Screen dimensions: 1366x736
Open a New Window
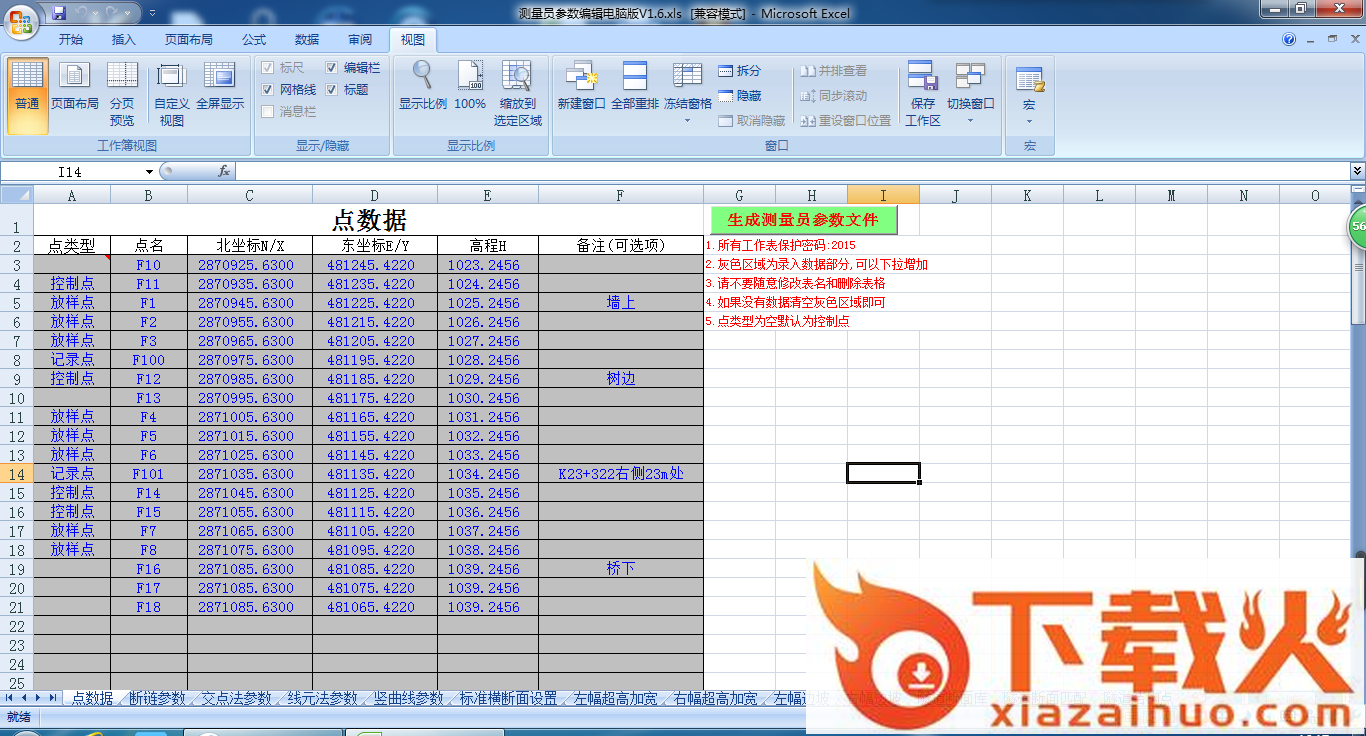tap(581, 76)
